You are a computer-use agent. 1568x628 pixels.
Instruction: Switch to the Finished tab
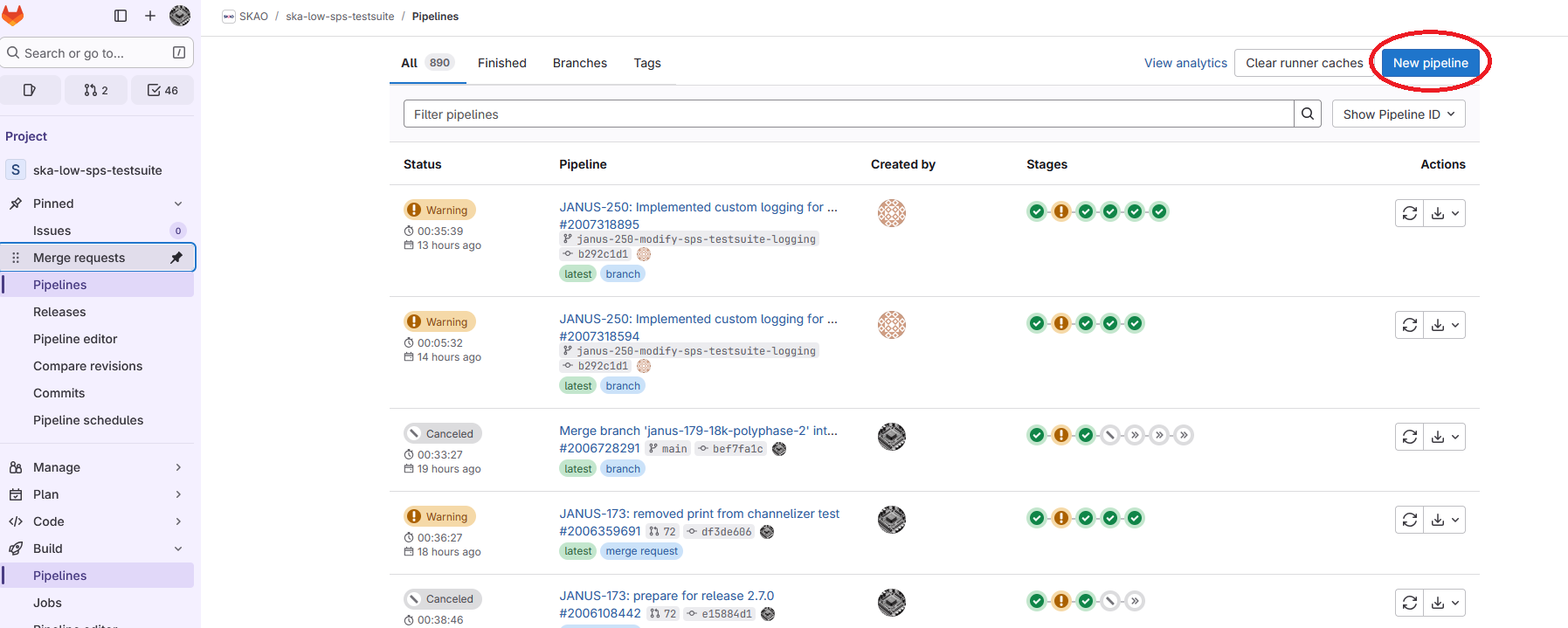[x=501, y=63]
